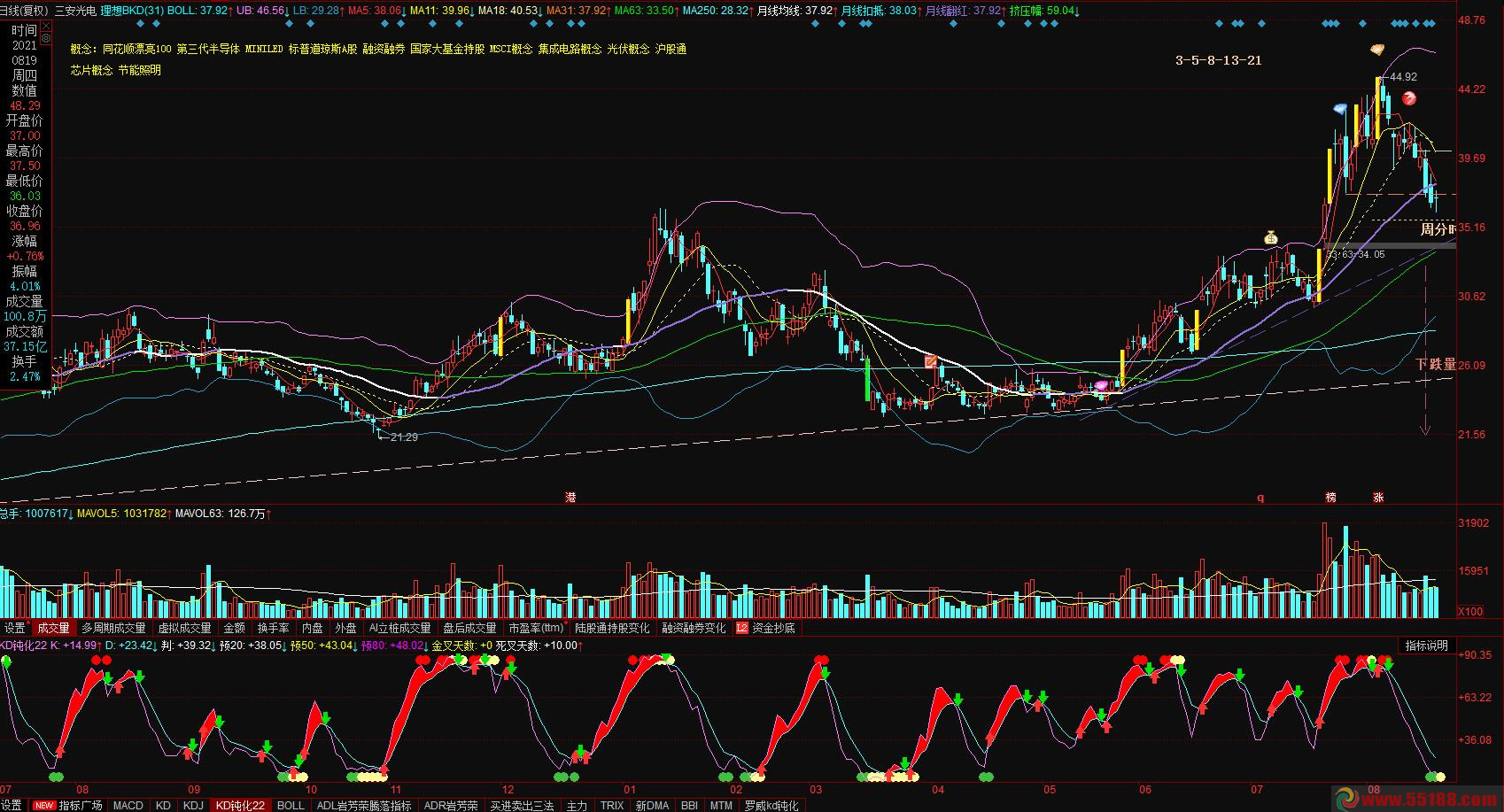This screenshot has height=812, width=1504.
Task: Select the 主力 indicator tab
Action: pos(577,806)
